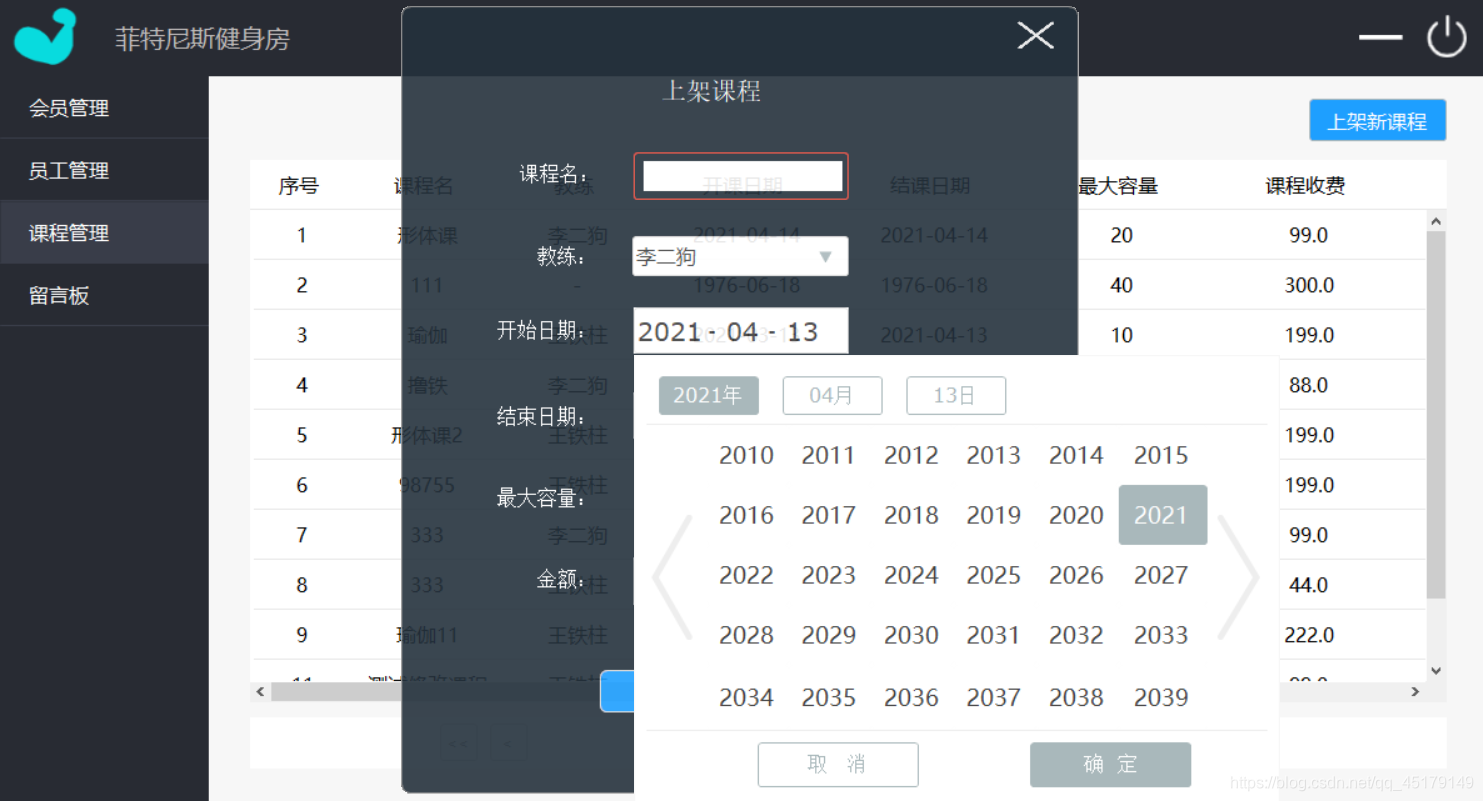Select year 2014
Image resolution: width=1483 pixels, height=801 pixels.
point(1076,455)
